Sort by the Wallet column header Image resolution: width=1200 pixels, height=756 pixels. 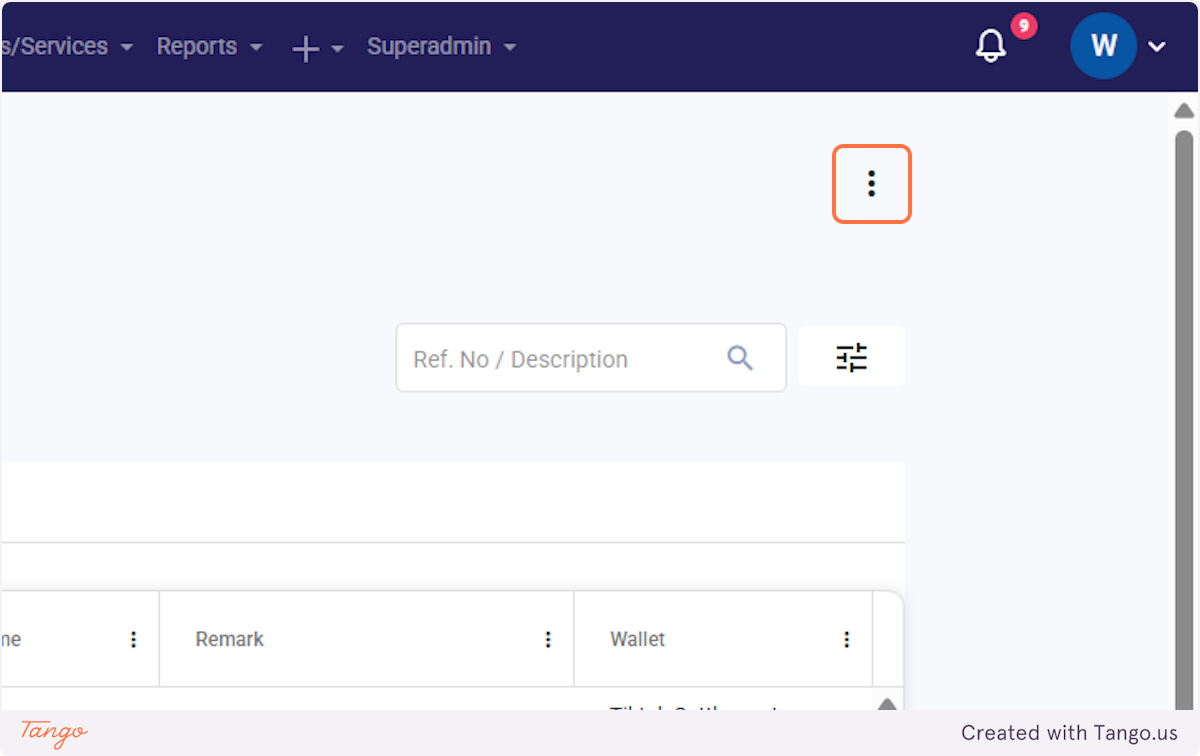pyautogui.click(x=637, y=639)
